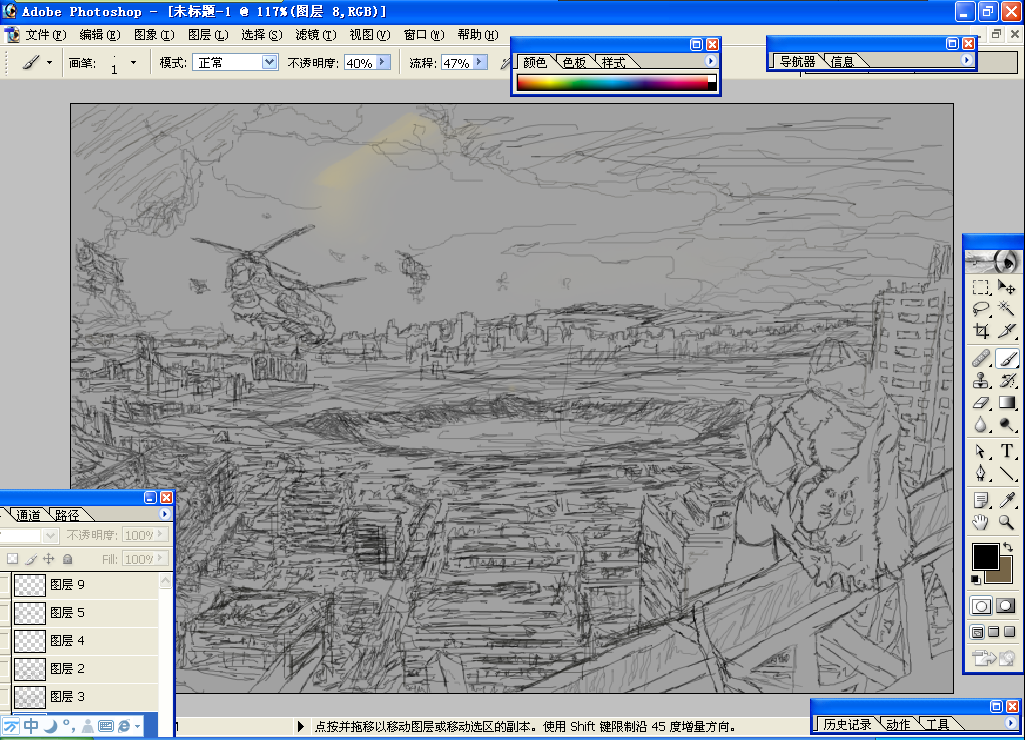Select the Magic Wand tool
1025x740 pixels.
point(1007,309)
